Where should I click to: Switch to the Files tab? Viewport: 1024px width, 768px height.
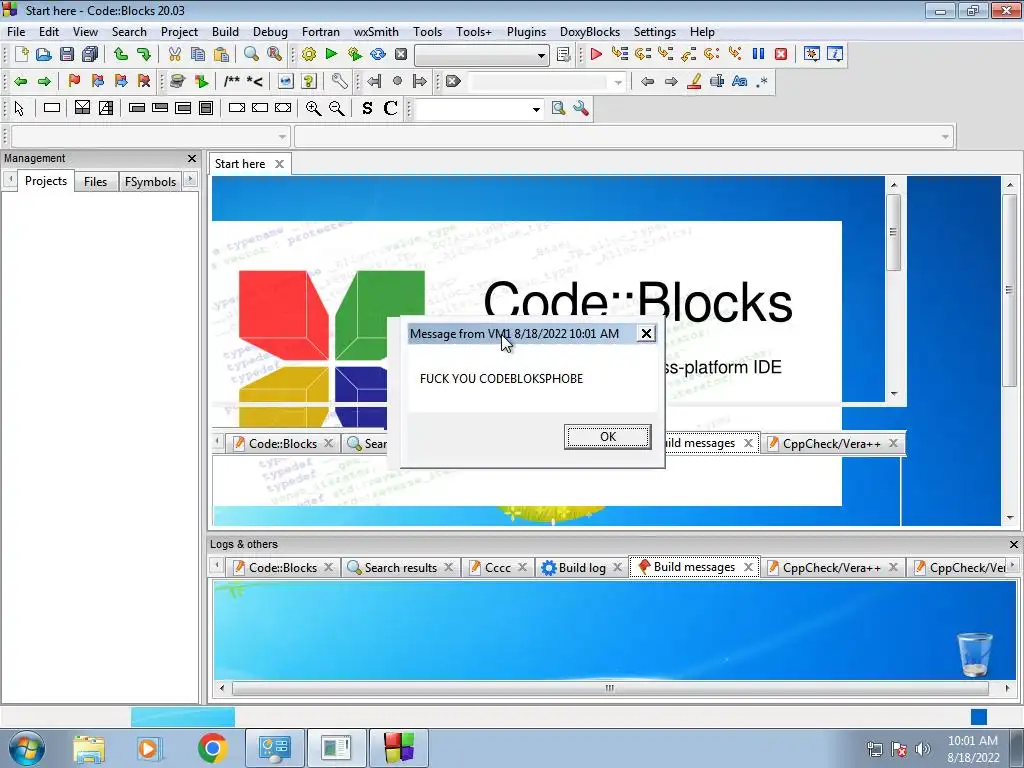[x=95, y=182]
